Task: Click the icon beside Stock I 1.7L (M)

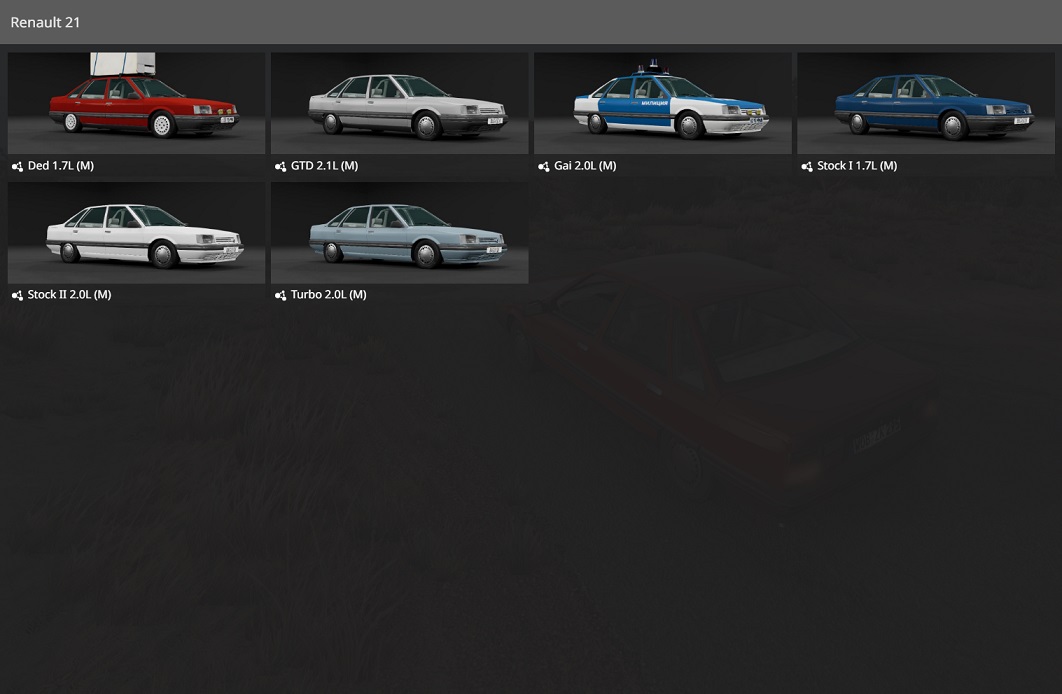Action: (807, 167)
